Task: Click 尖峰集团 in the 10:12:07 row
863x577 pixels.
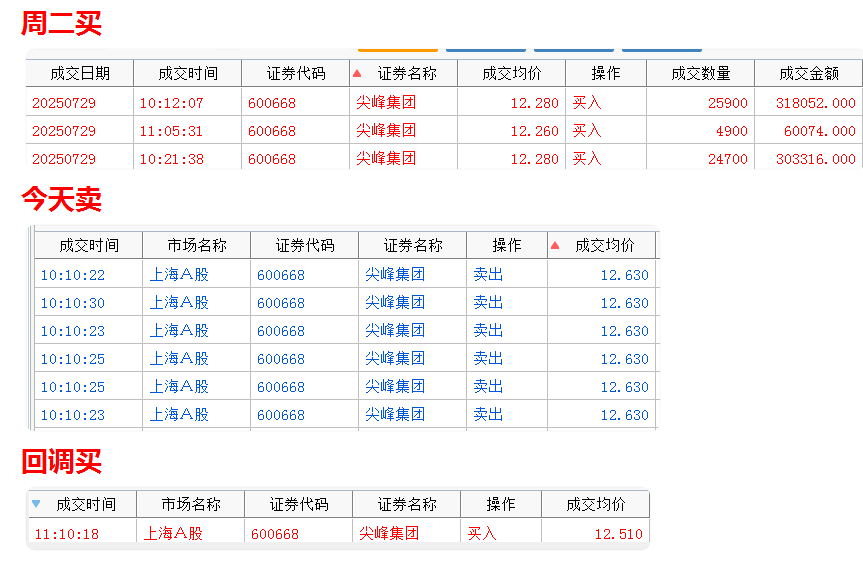Action: [386, 102]
